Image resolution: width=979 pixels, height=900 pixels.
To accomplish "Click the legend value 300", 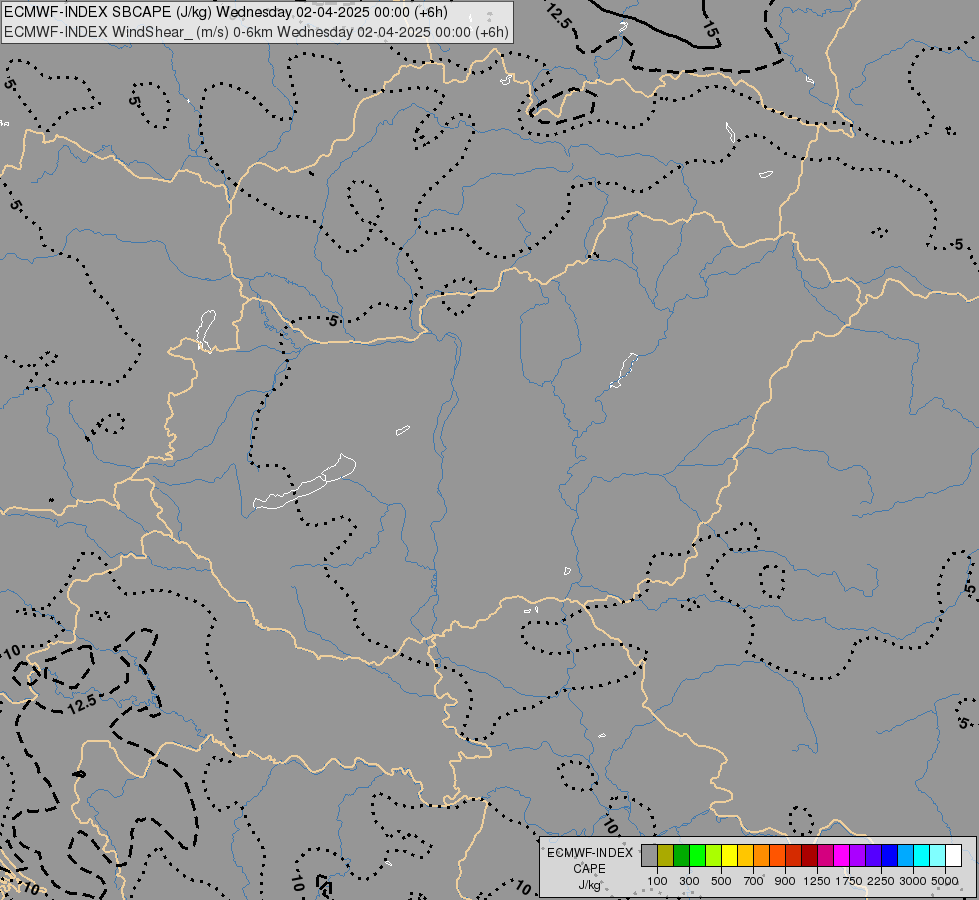I will pyautogui.click(x=689, y=881).
